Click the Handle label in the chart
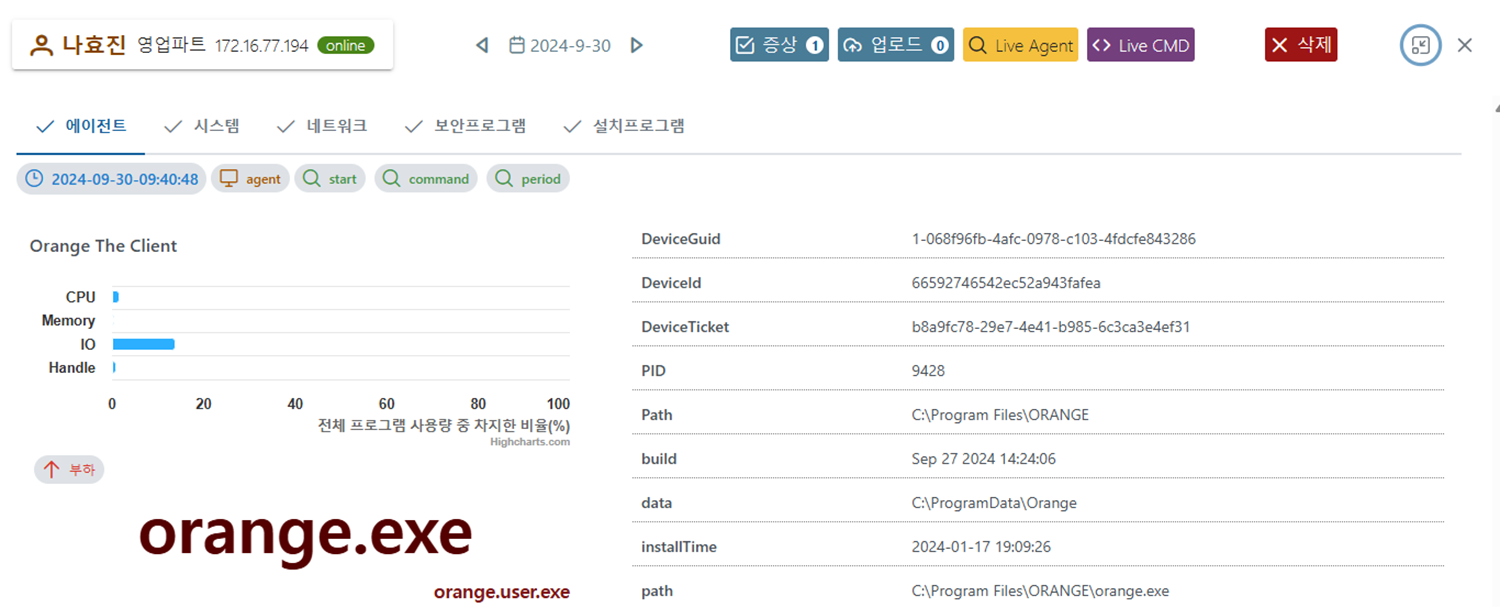This screenshot has height=607, width=1500. (x=72, y=368)
